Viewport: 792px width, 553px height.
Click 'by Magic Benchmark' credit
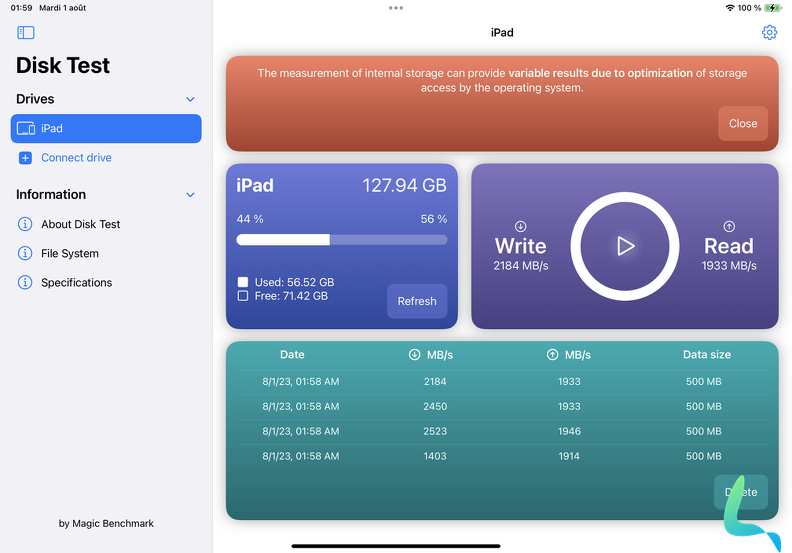[x=106, y=524]
